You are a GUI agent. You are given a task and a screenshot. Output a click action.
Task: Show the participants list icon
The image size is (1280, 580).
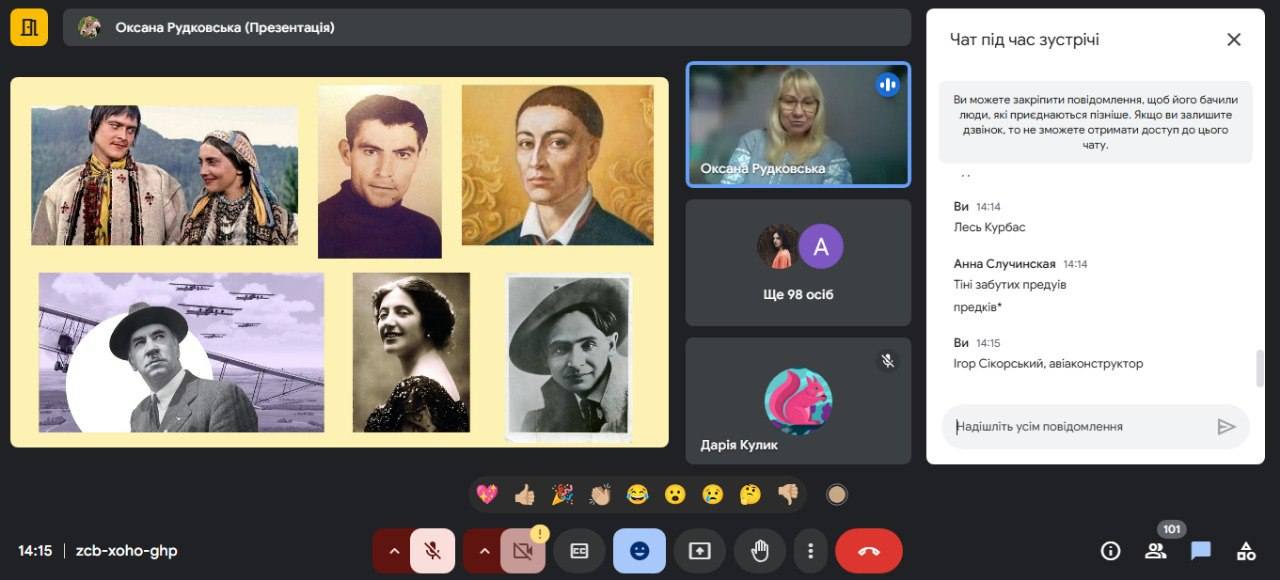click(x=1156, y=551)
